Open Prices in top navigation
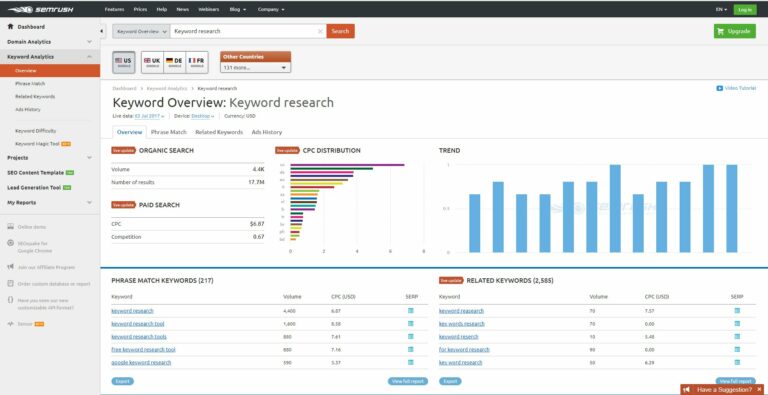768x395 pixels. point(140,9)
